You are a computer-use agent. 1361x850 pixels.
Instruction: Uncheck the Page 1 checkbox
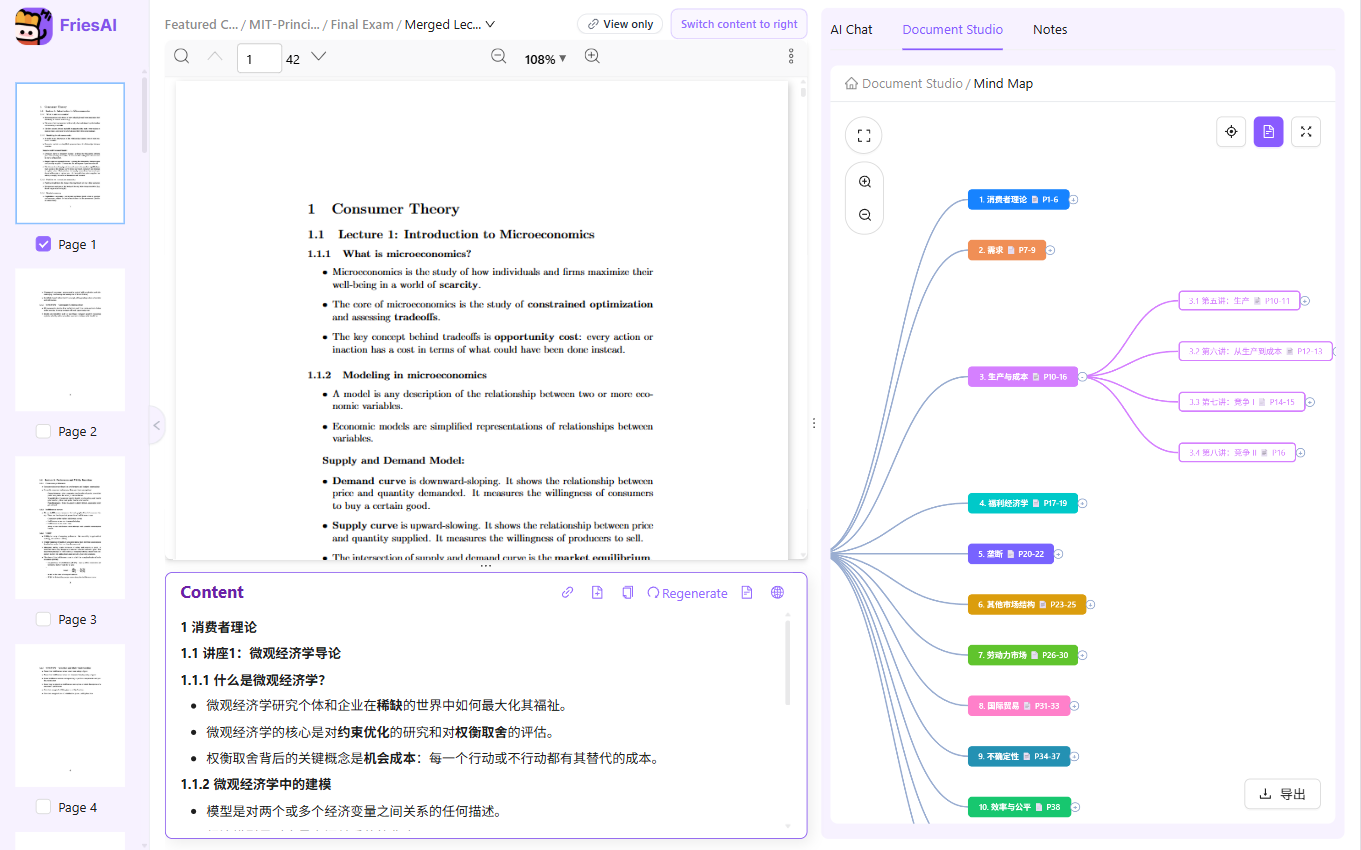click(43, 244)
